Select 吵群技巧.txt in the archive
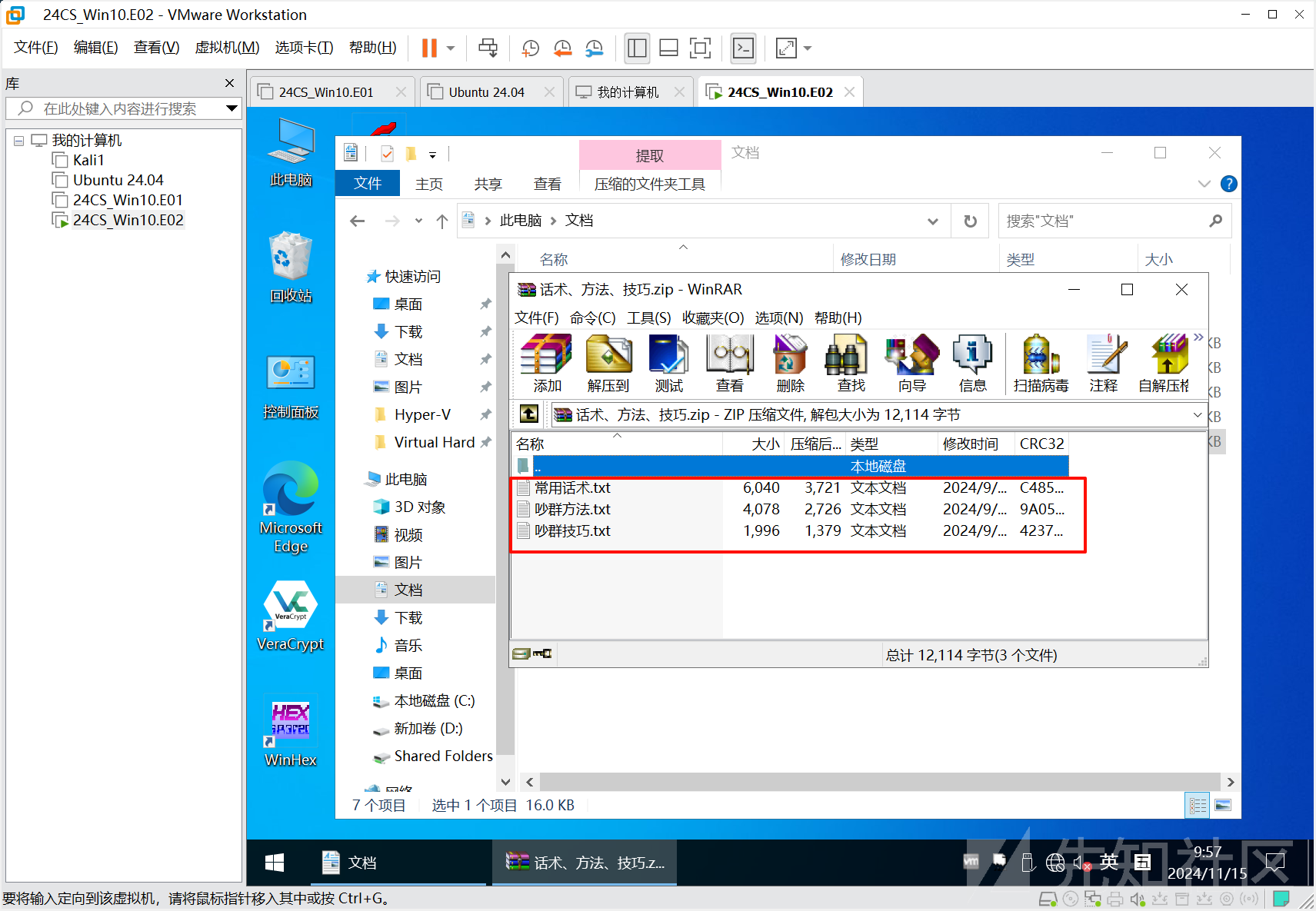 point(572,530)
